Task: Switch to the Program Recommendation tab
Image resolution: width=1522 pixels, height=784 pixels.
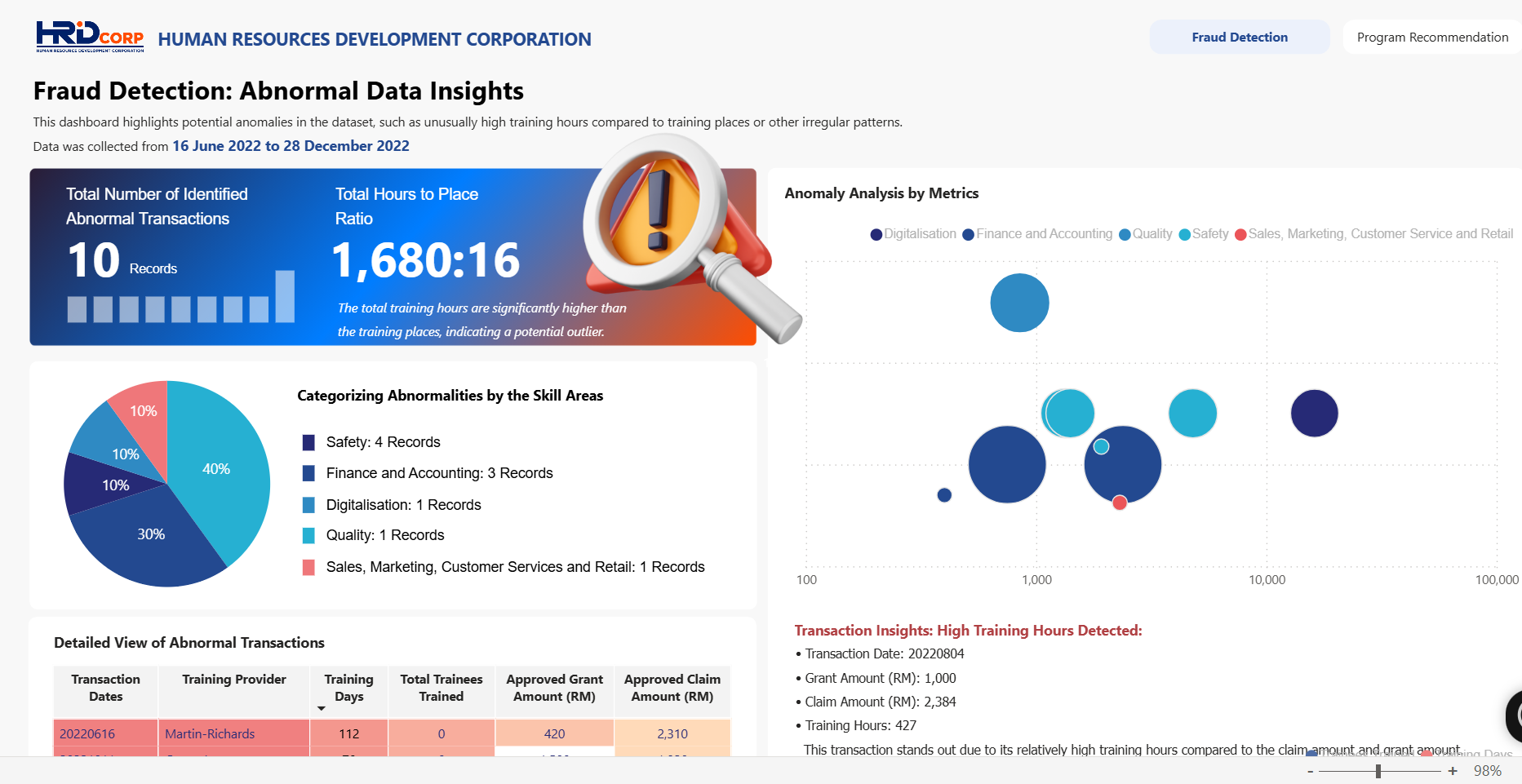Action: 1432,38
